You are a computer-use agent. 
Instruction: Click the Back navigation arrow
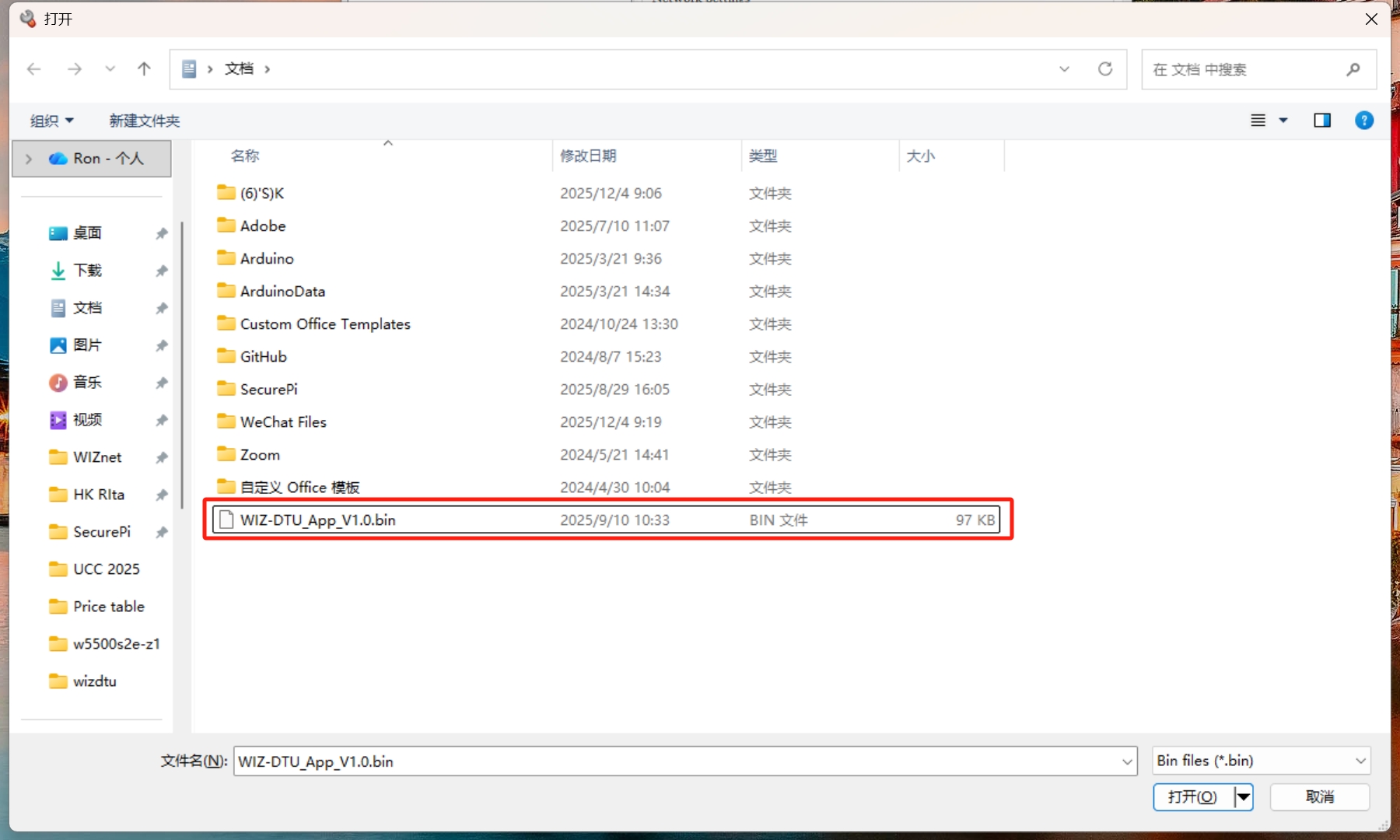[x=34, y=69]
